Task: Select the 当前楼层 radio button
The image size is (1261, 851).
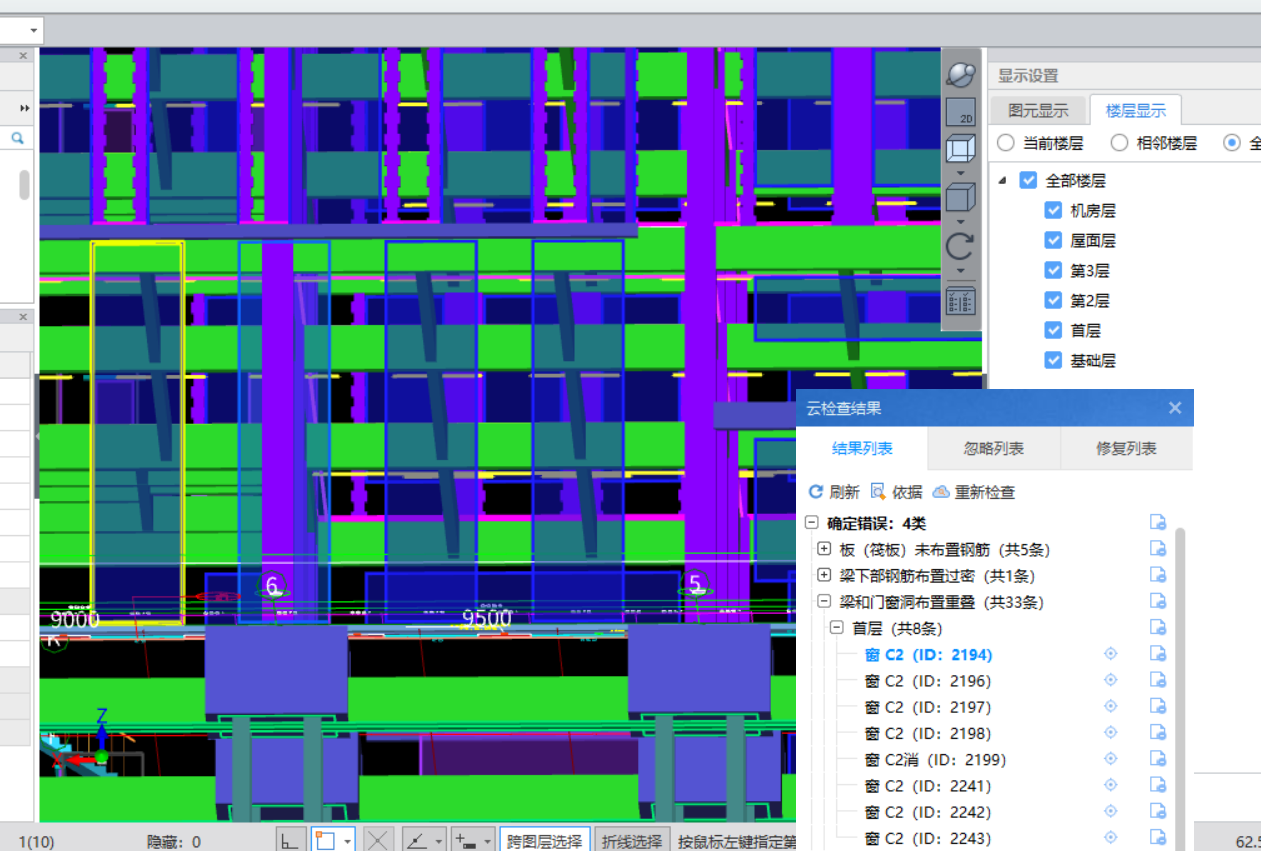Action: click(x=1006, y=143)
